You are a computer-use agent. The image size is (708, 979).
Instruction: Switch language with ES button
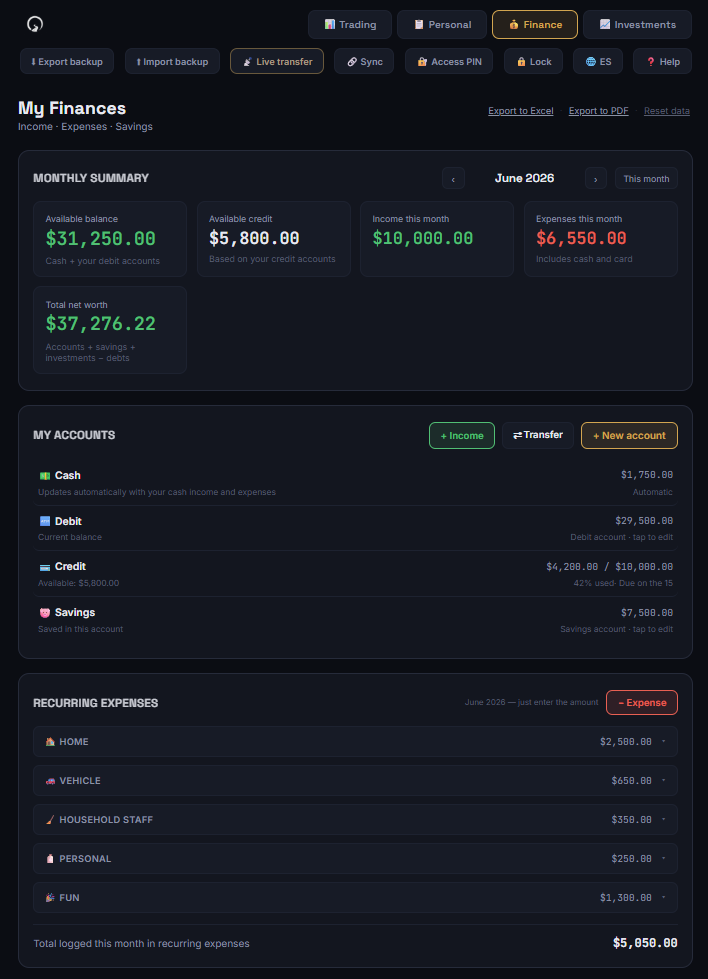pos(598,61)
